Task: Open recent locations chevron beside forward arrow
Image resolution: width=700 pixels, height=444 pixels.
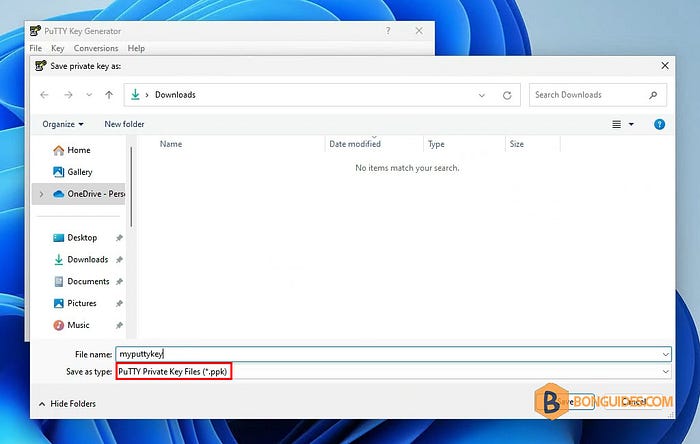Action: click(89, 95)
